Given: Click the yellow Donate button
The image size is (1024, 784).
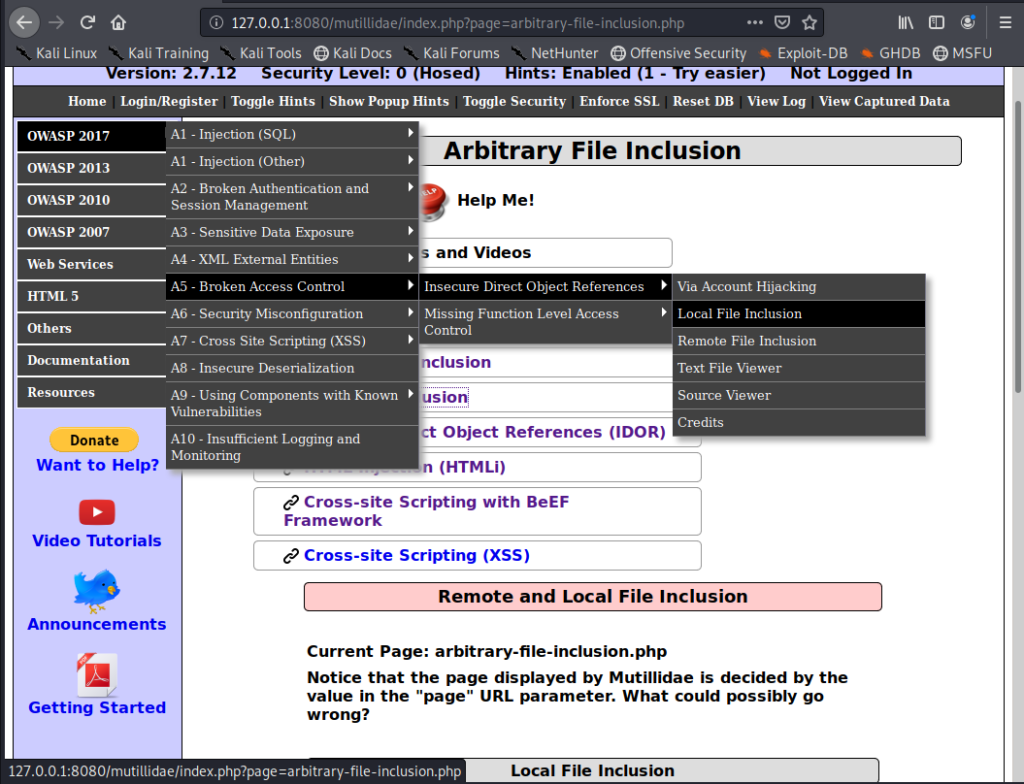Looking at the screenshot, I should (95, 440).
